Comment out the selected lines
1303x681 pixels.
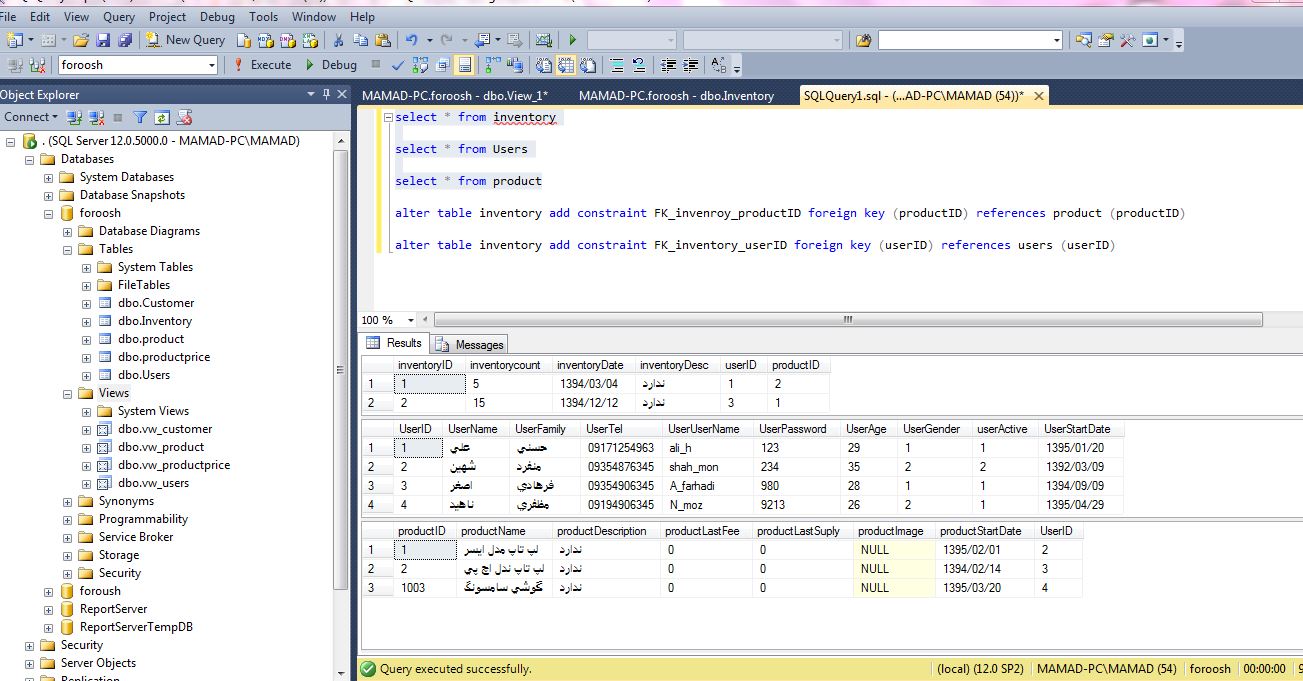tap(617, 65)
